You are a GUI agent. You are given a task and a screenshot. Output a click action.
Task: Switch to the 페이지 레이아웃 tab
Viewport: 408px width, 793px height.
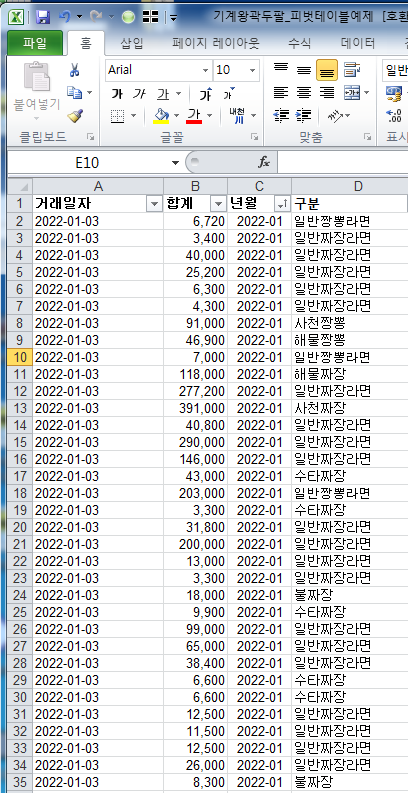(x=216, y=43)
